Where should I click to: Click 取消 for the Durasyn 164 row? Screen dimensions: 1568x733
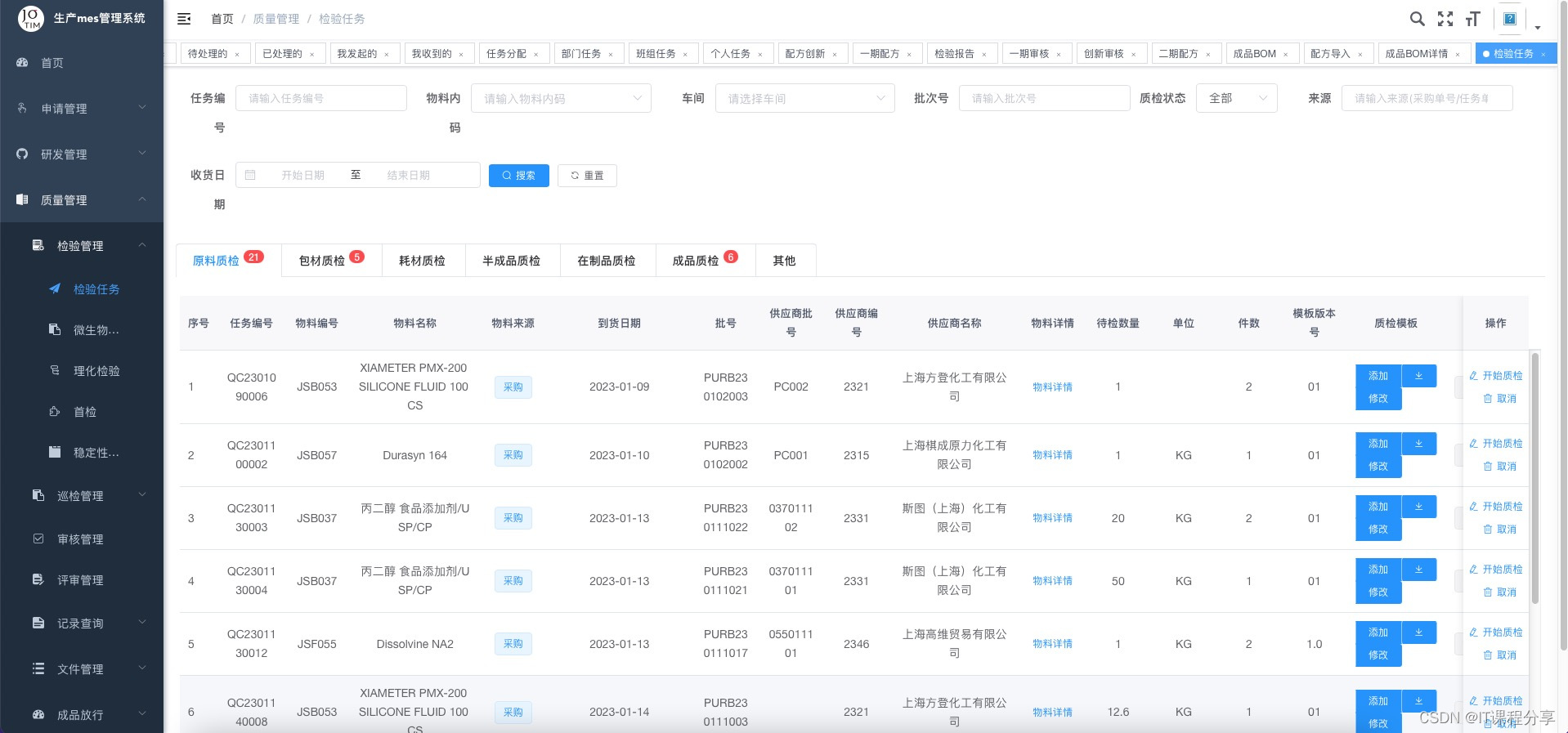(1500, 467)
